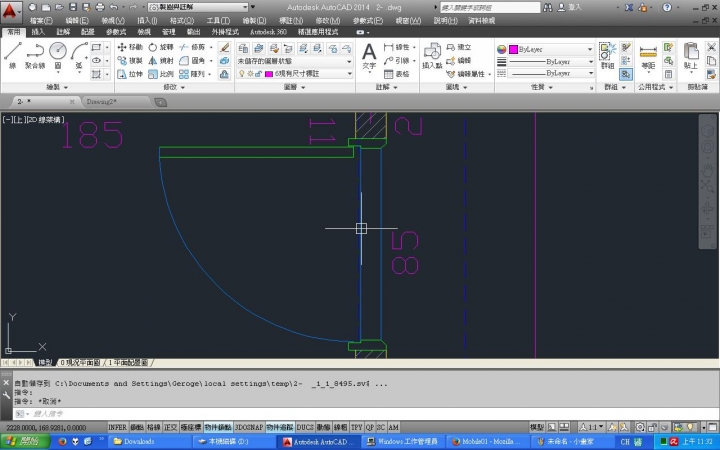
Task: Click the Sign In (登入) button
Action: [x=570, y=7]
